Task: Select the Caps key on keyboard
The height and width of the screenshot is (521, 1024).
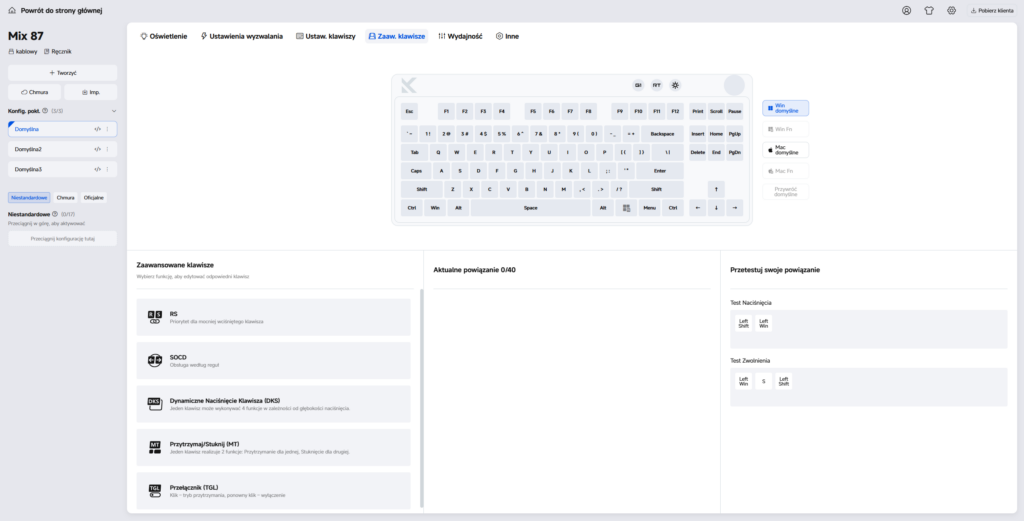Action: coord(416,171)
